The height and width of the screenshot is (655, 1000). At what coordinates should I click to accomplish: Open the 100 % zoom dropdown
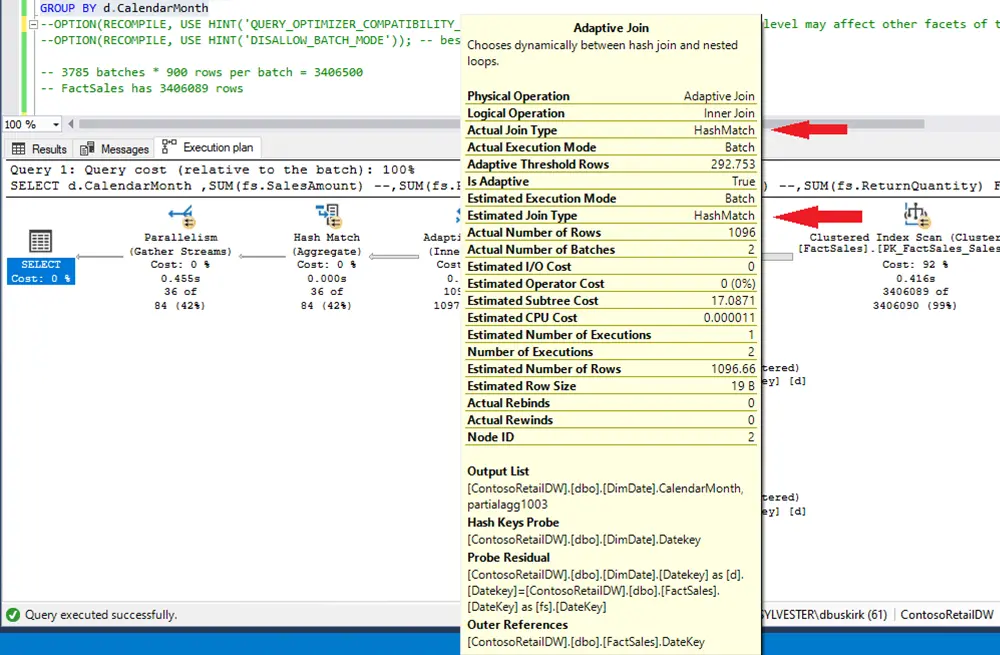(x=55, y=125)
